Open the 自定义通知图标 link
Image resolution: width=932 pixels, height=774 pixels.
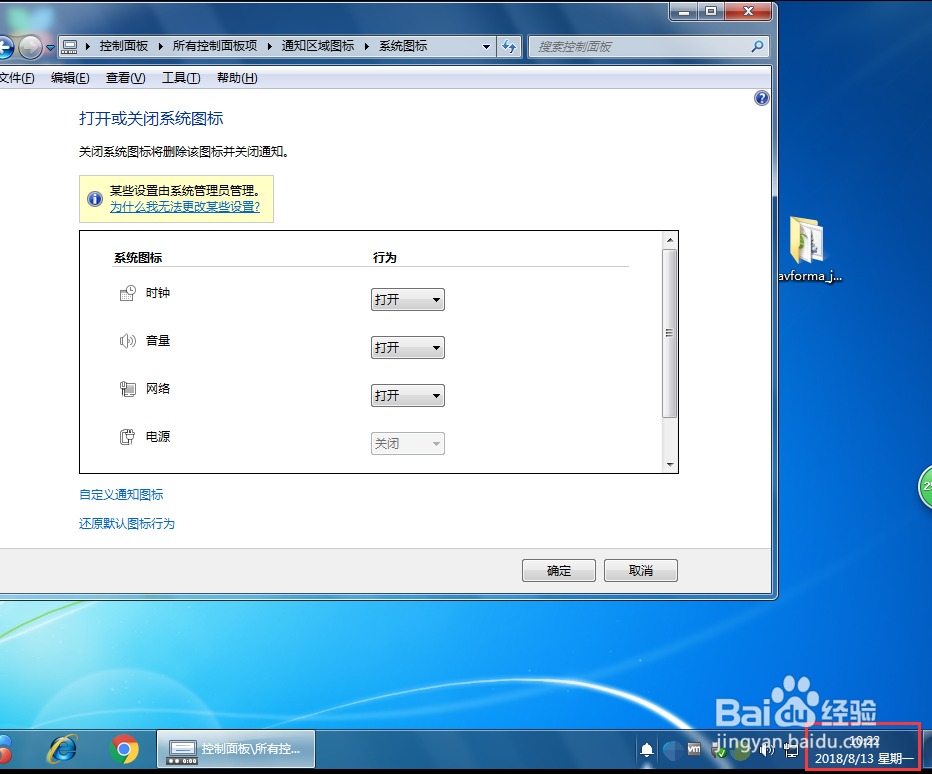pyautogui.click(x=121, y=495)
